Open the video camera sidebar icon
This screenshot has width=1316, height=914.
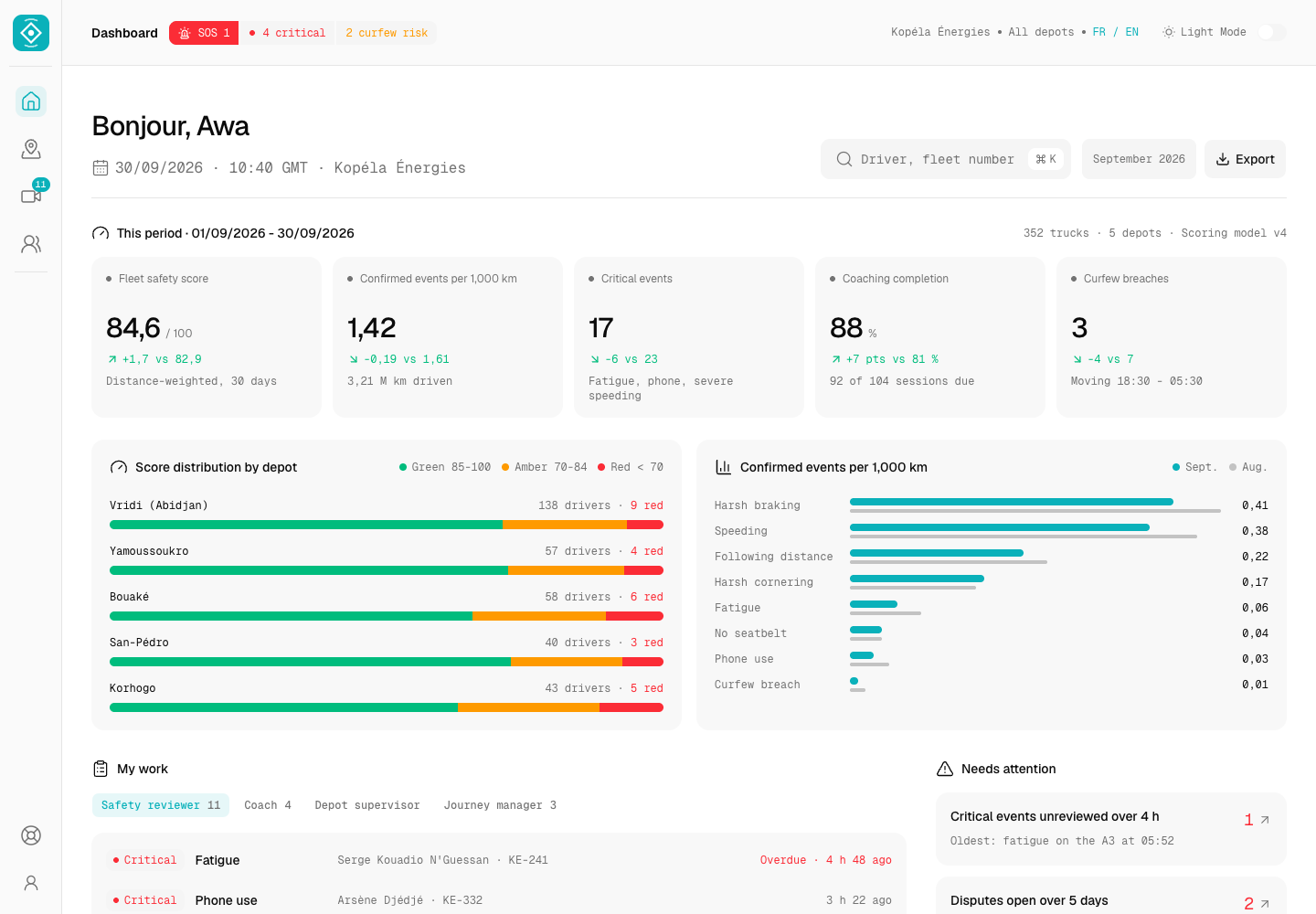31,196
